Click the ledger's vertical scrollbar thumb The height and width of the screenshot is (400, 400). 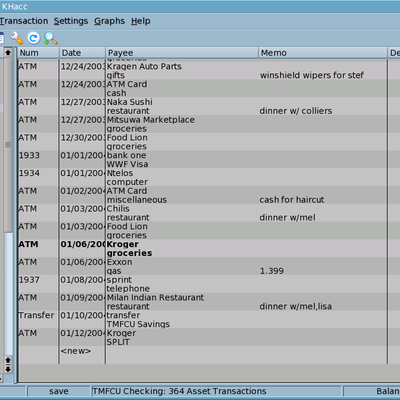[8, 145]
